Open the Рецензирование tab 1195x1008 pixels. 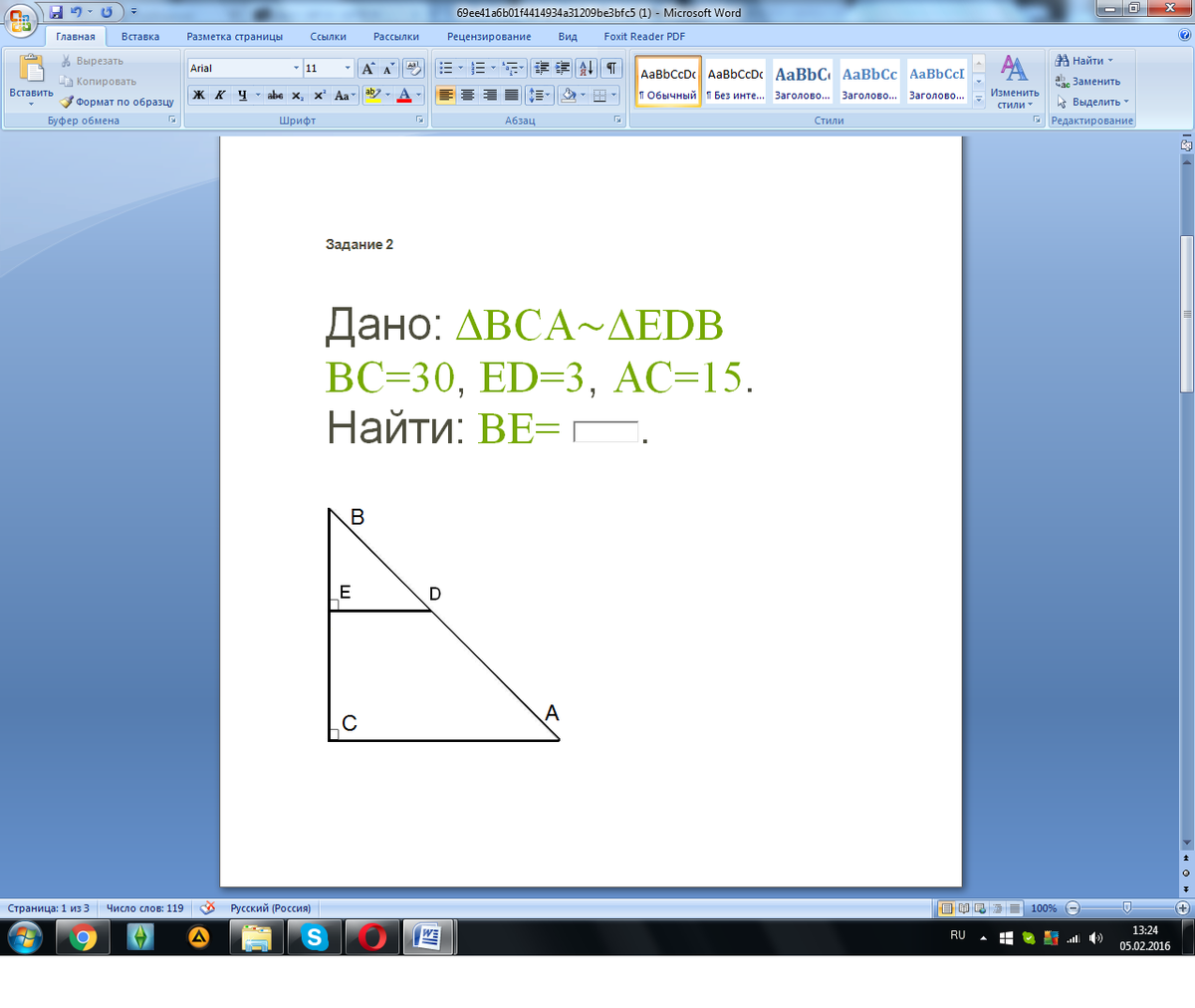(489, 36)
